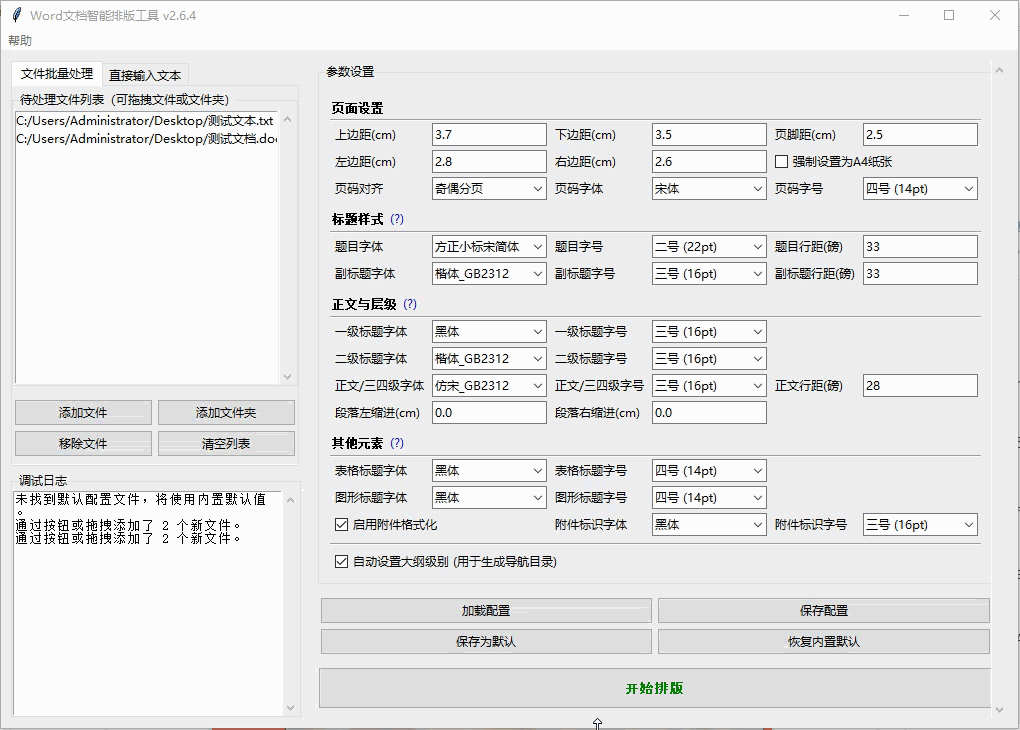Screen dimensions: 1020x730
Task: Open 页码字体 dropdown showing 宋体
Action: [709, 189]
